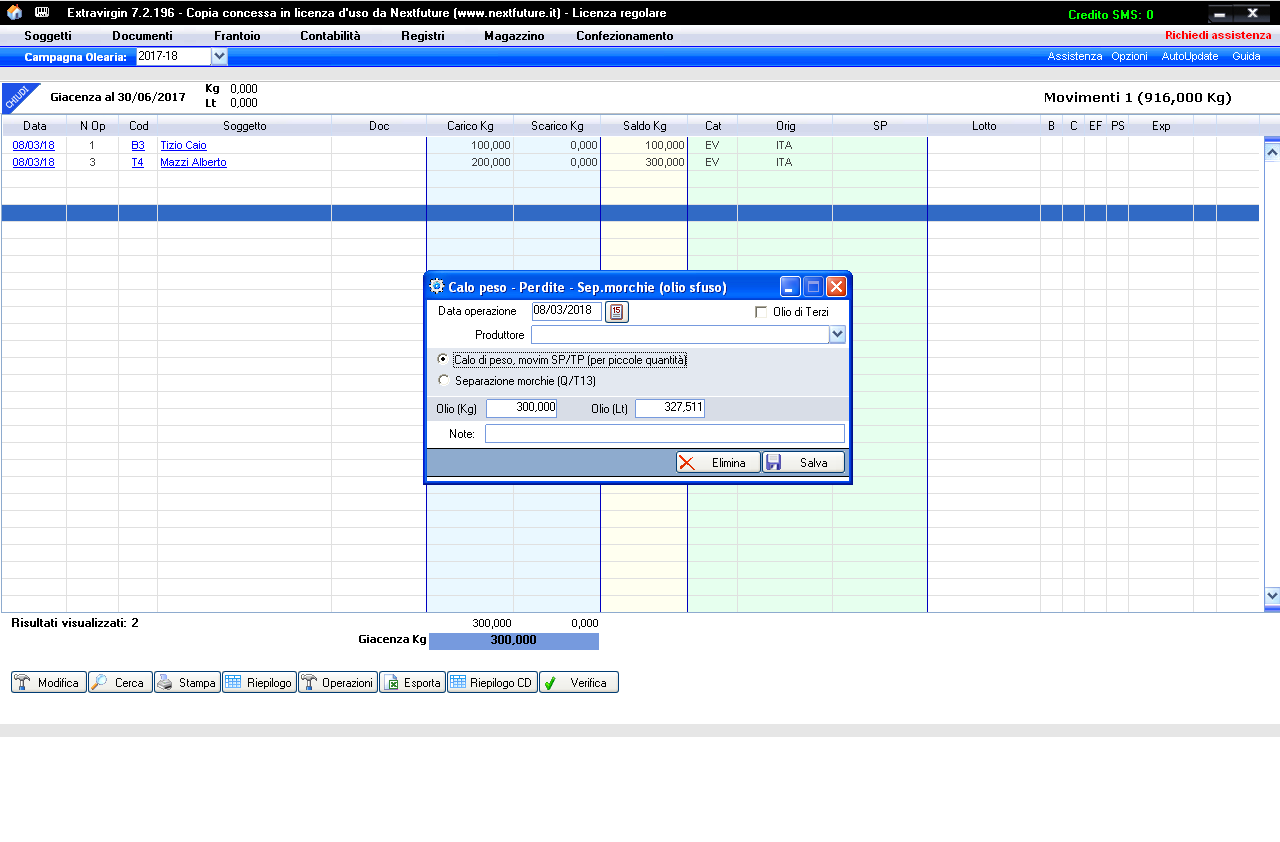
Task: Open the Magazzino menu
Action: point(514,36)
